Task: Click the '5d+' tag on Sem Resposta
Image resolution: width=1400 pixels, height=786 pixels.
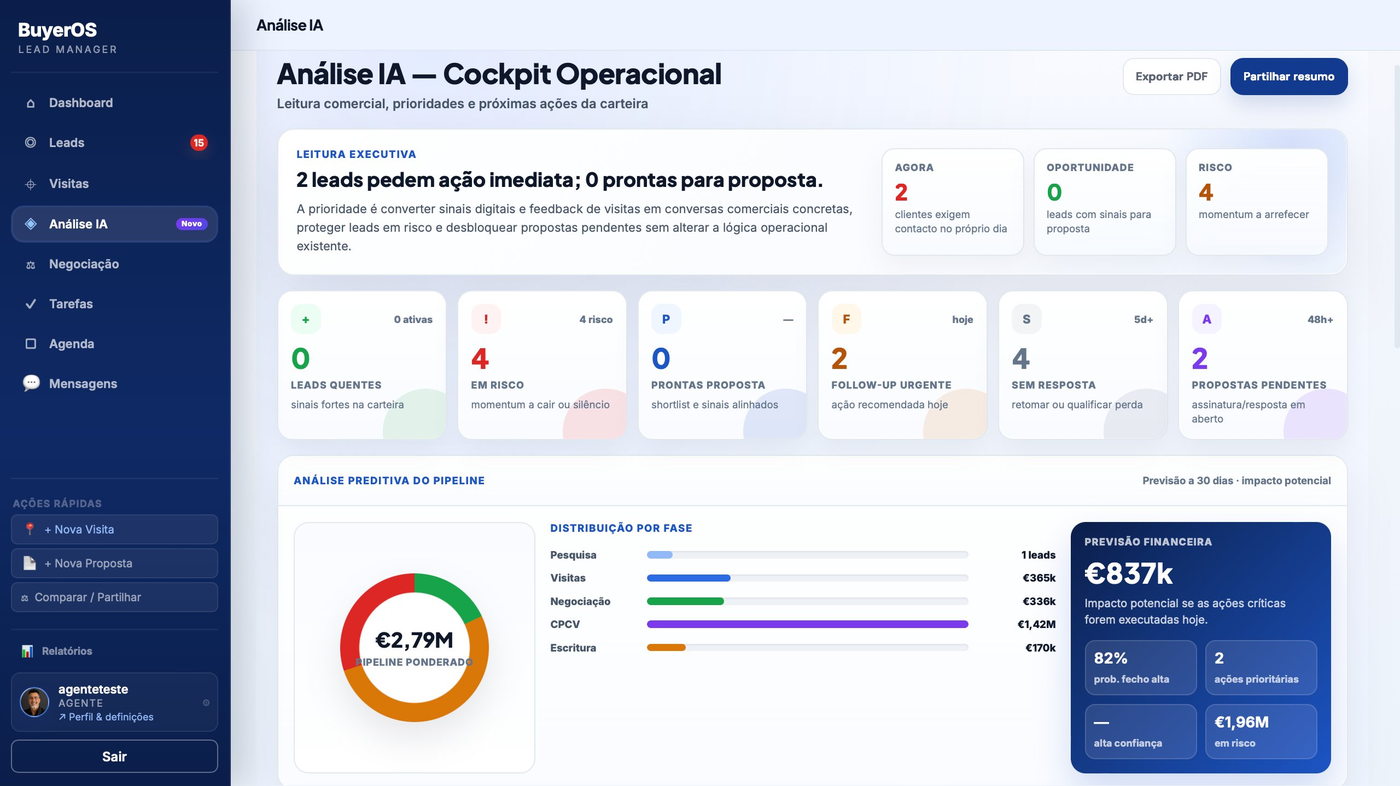Action: 1143,320
